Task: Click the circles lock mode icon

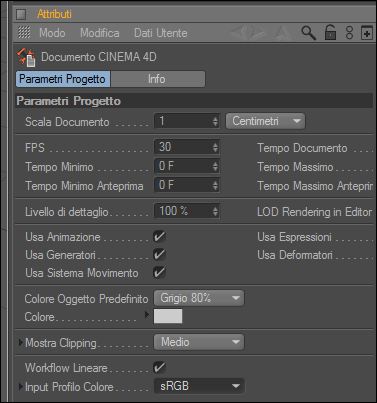Action: click(x=349, y=33)
